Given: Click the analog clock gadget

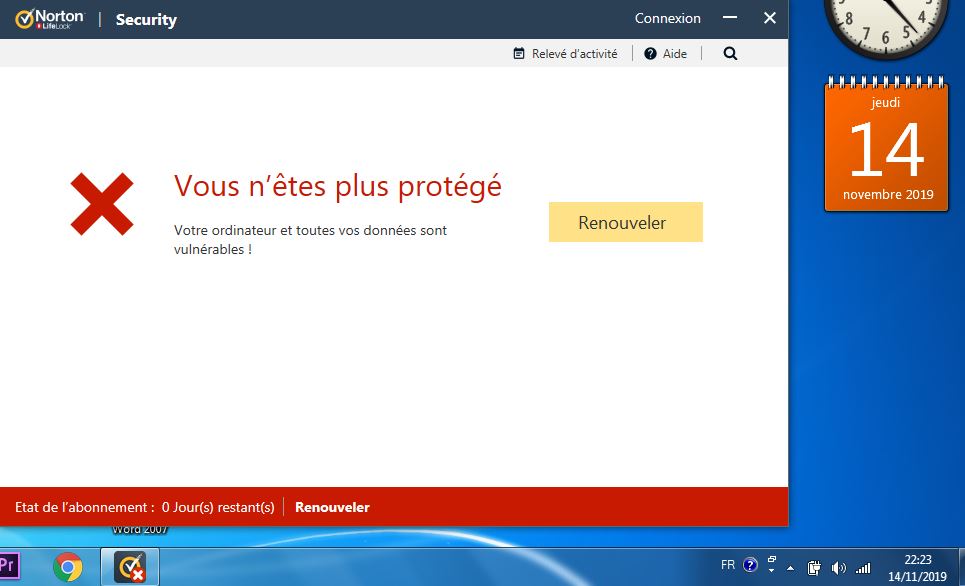Looking at the screenshot, I should point(886,28).
